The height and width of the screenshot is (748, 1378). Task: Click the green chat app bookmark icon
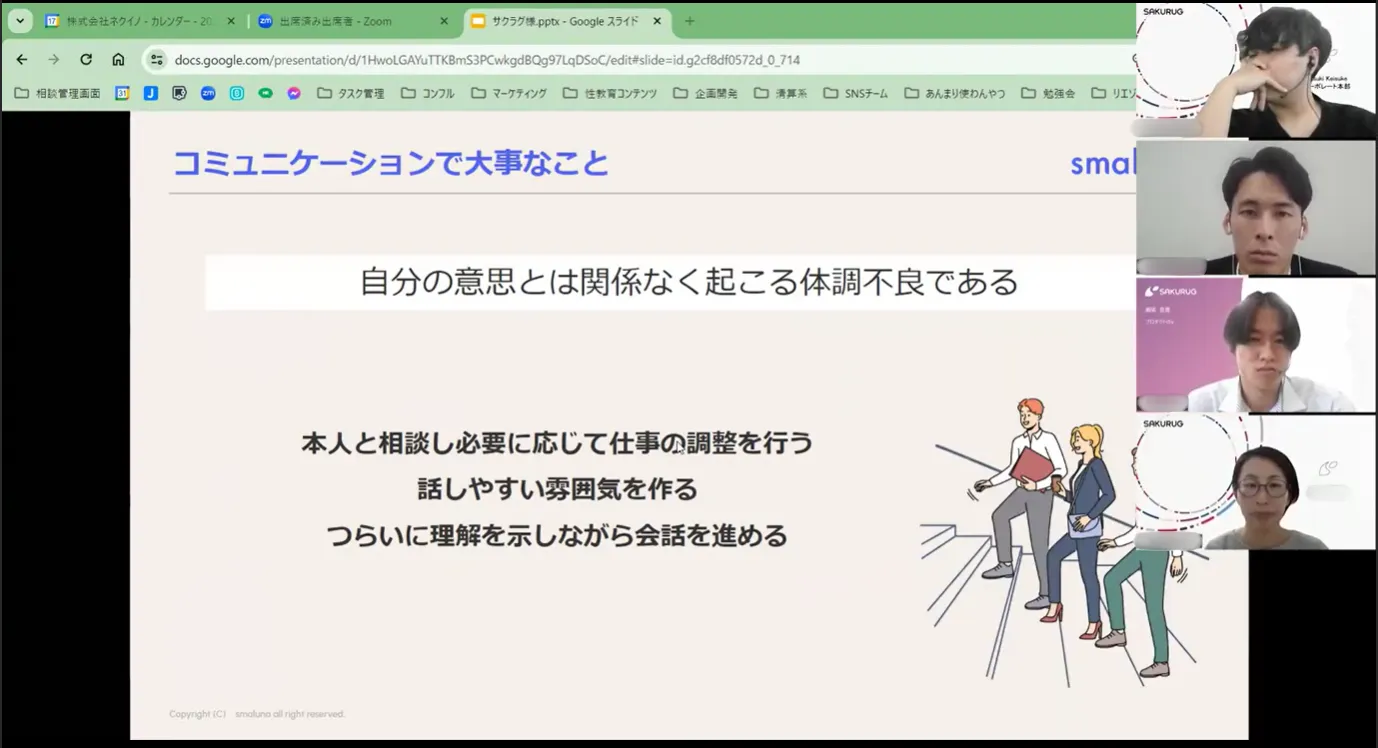click(263, 92)
